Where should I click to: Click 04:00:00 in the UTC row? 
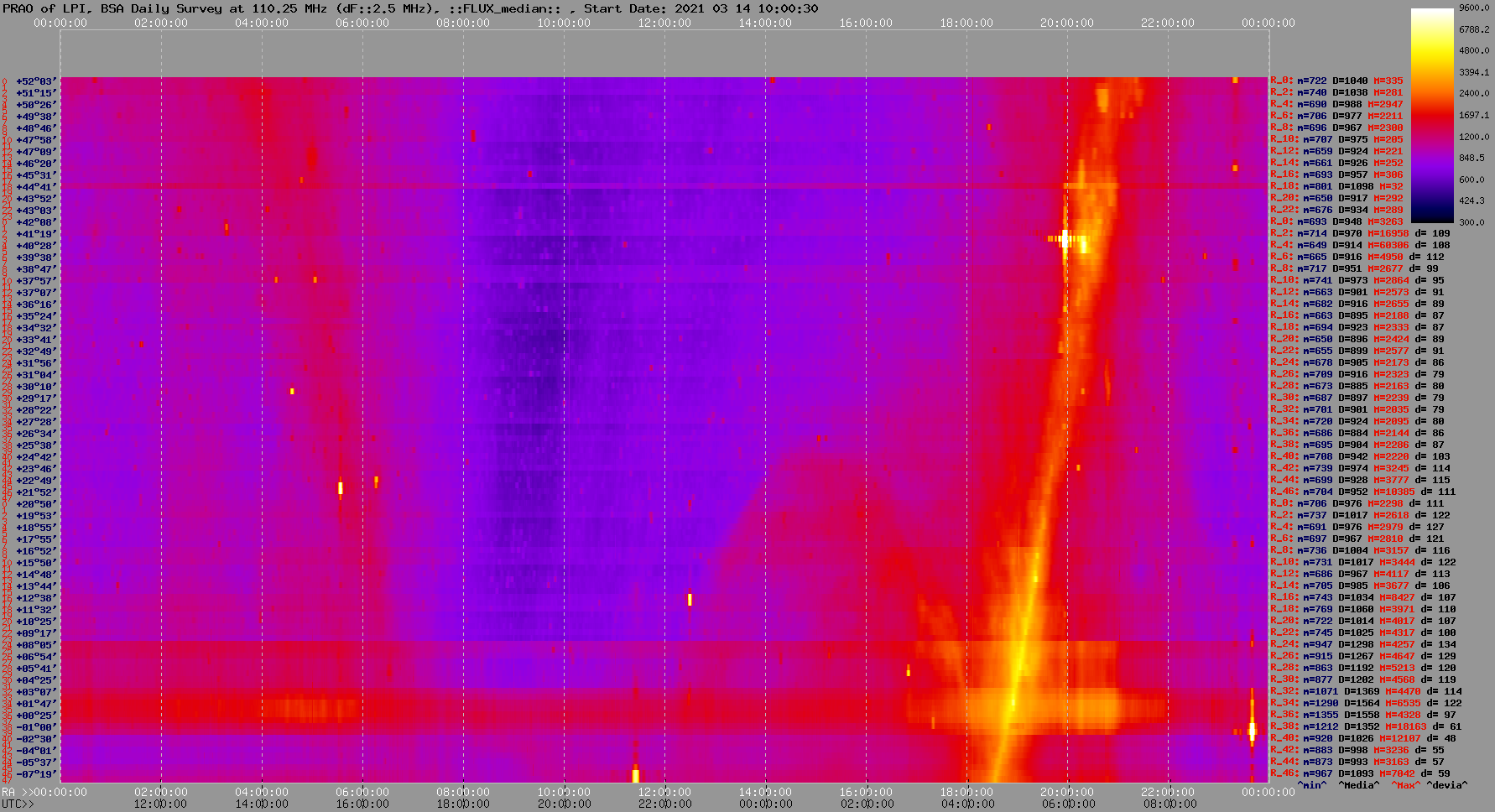tap(966, 804)
